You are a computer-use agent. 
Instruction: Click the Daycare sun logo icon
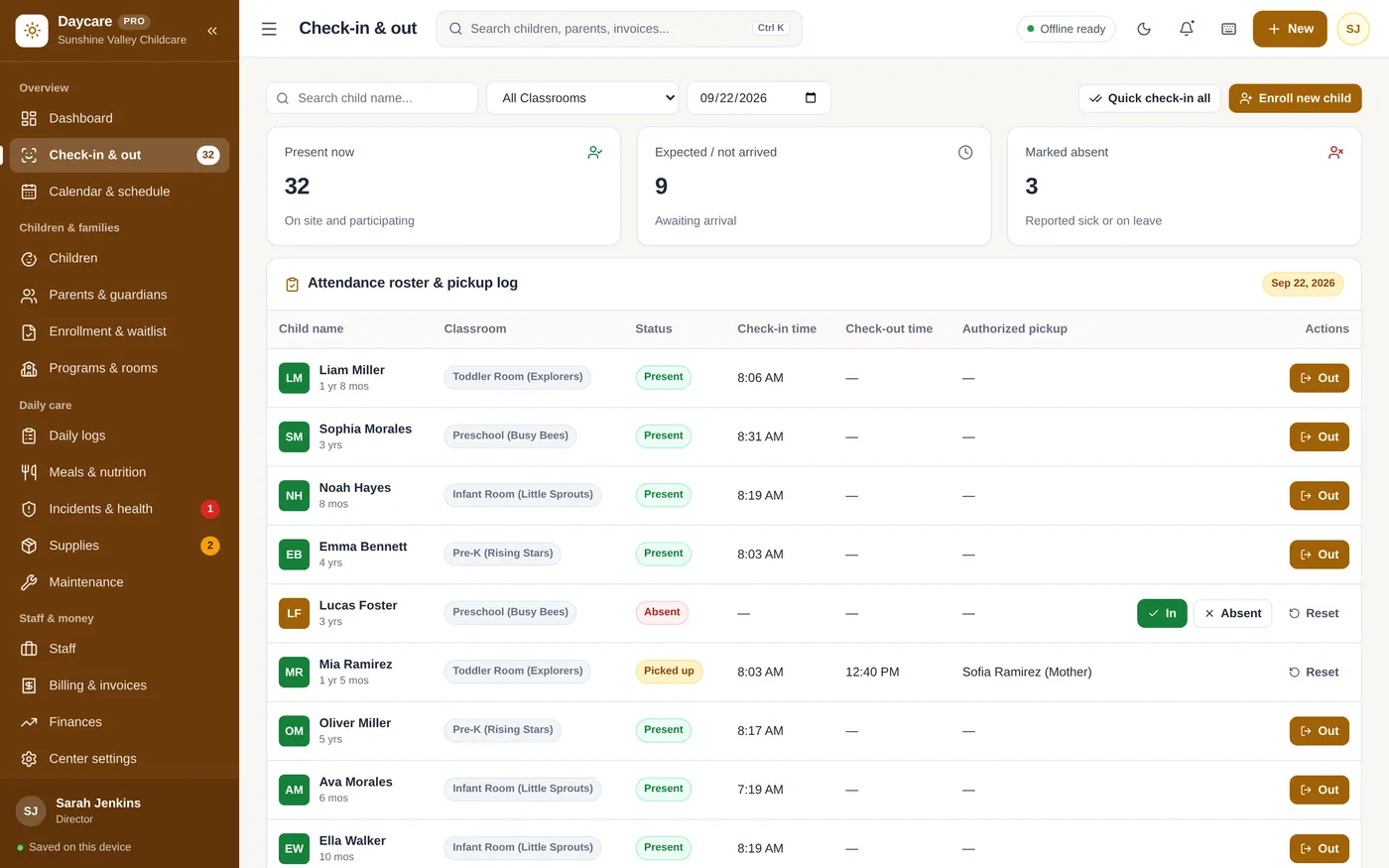click(32, 31)
